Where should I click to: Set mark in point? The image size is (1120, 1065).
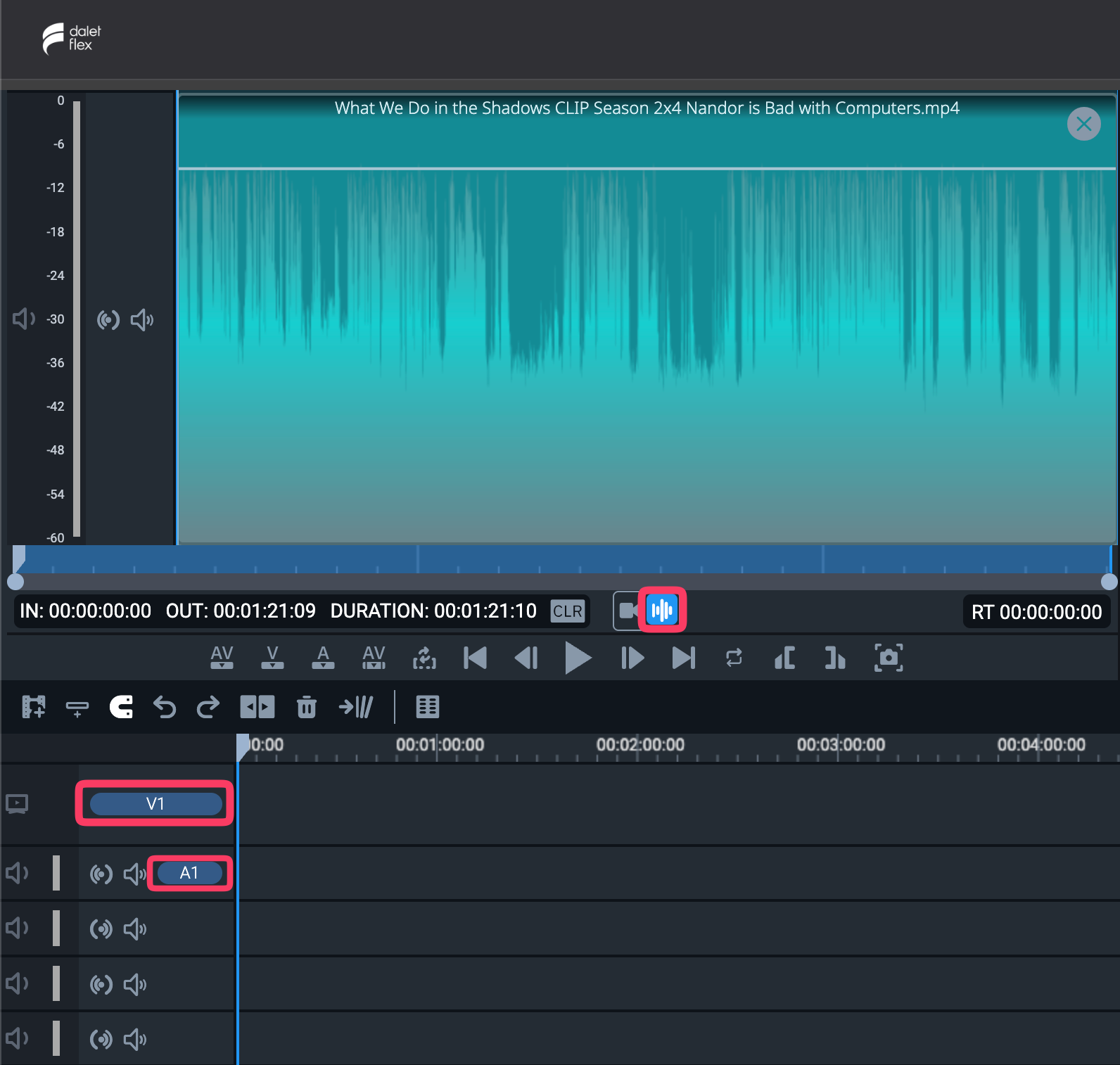(784, 658)
